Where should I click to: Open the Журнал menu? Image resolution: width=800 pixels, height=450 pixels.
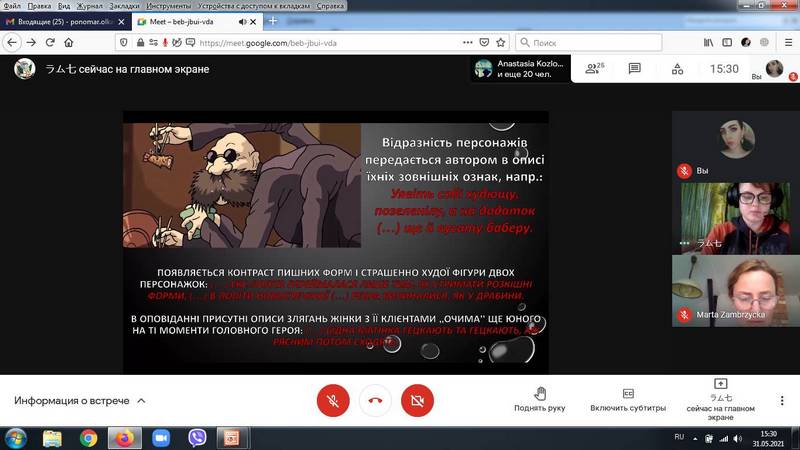(89, 6)
